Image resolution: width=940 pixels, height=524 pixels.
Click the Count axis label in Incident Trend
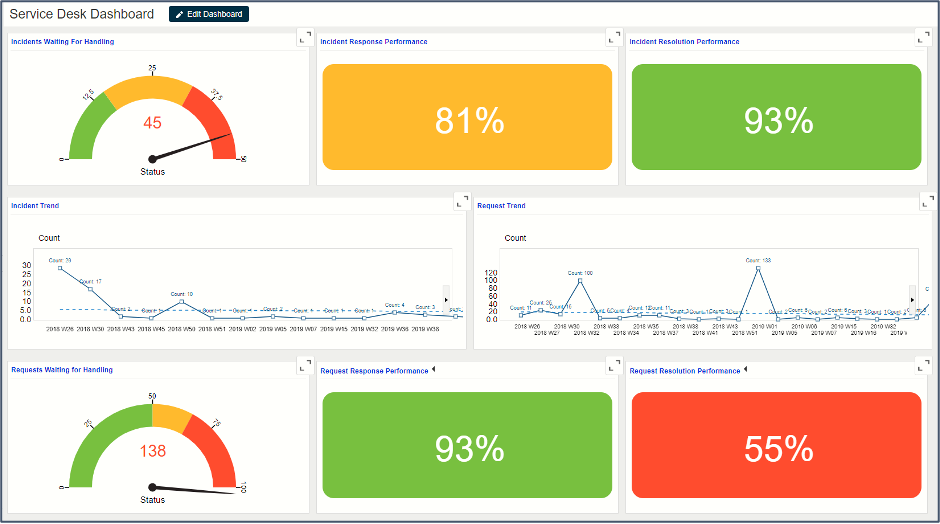coord(49,238)
